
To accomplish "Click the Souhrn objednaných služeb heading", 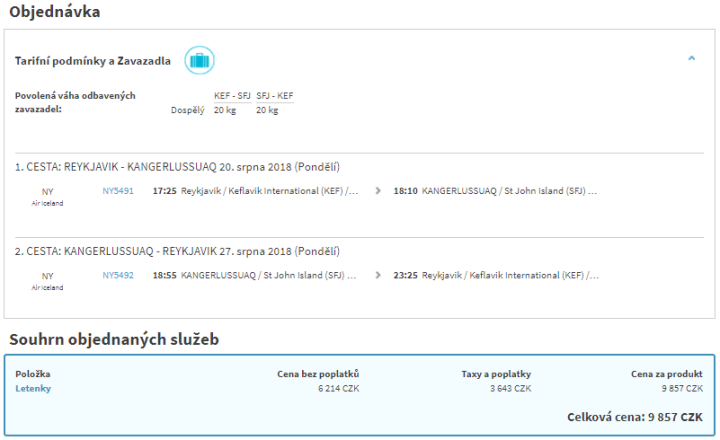I will 114,340.
